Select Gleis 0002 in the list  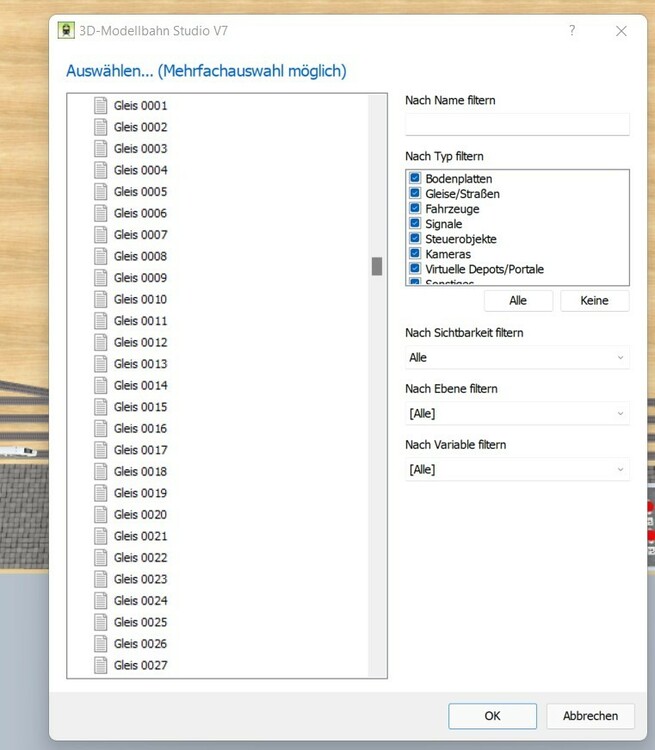click(x=141, y=127)
